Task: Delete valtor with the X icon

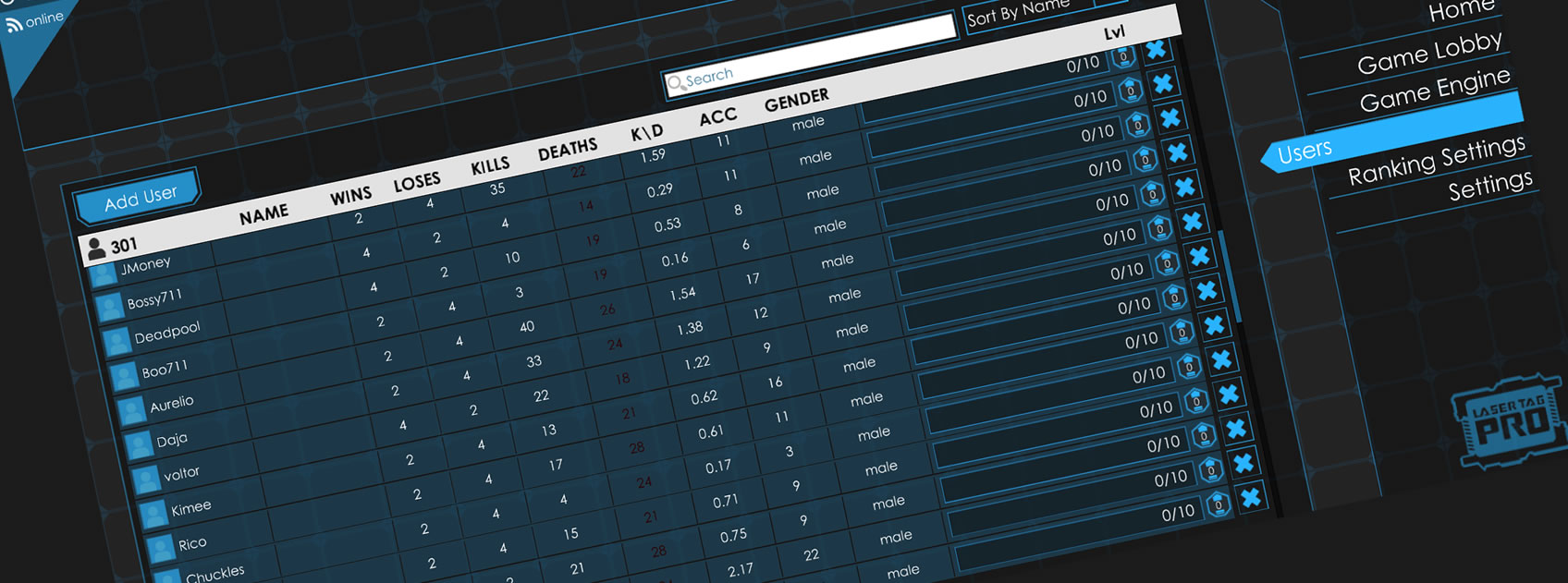Action: pyautogui.click(x=1200, y=255)
